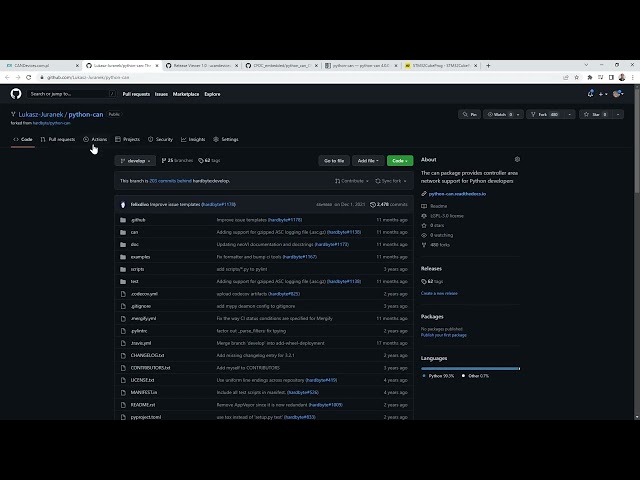Open the can folder

[x=134, y=232]
